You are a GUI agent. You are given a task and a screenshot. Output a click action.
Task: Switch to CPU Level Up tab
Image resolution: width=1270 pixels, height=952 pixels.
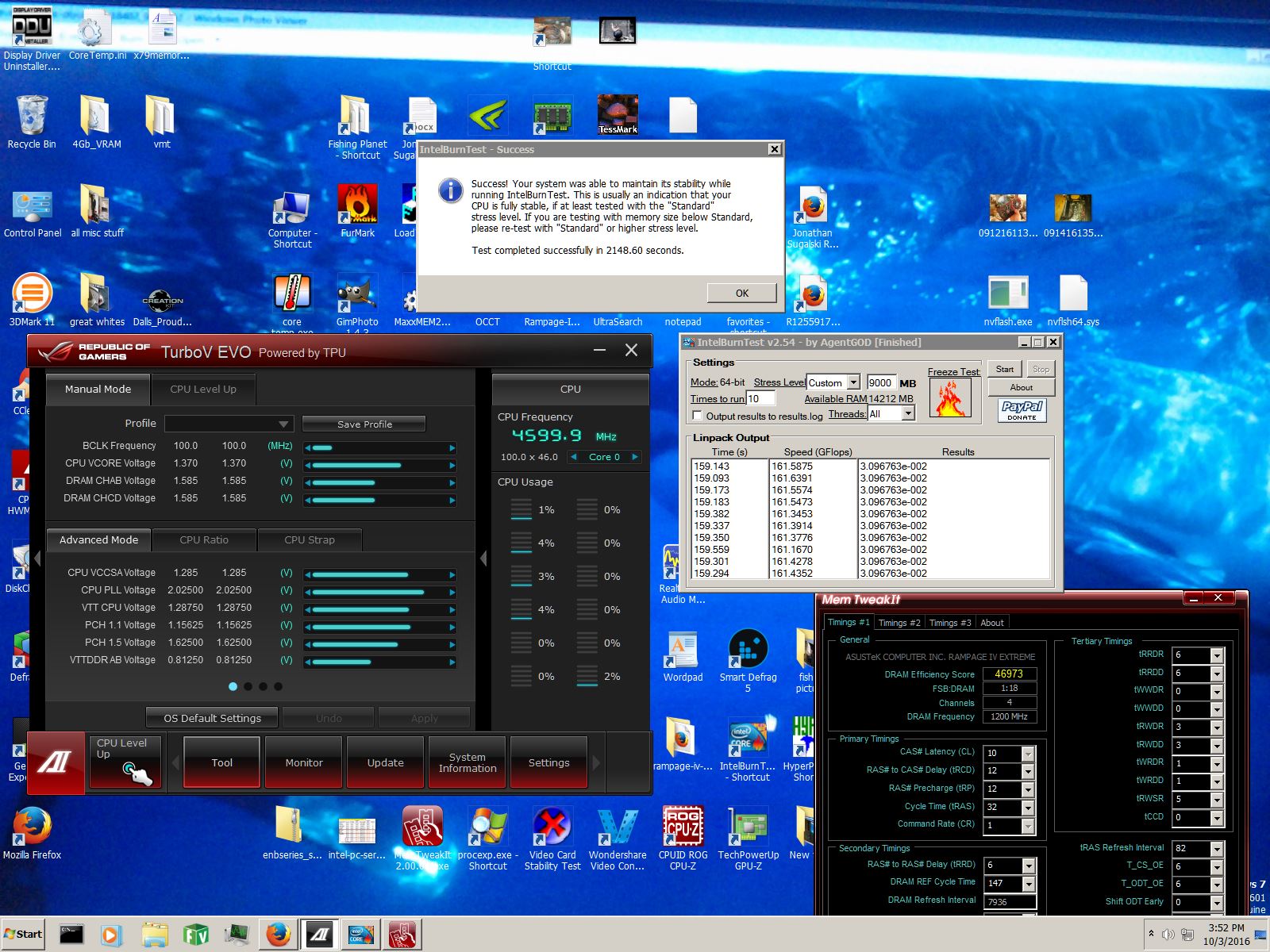[x=203, y=389]
